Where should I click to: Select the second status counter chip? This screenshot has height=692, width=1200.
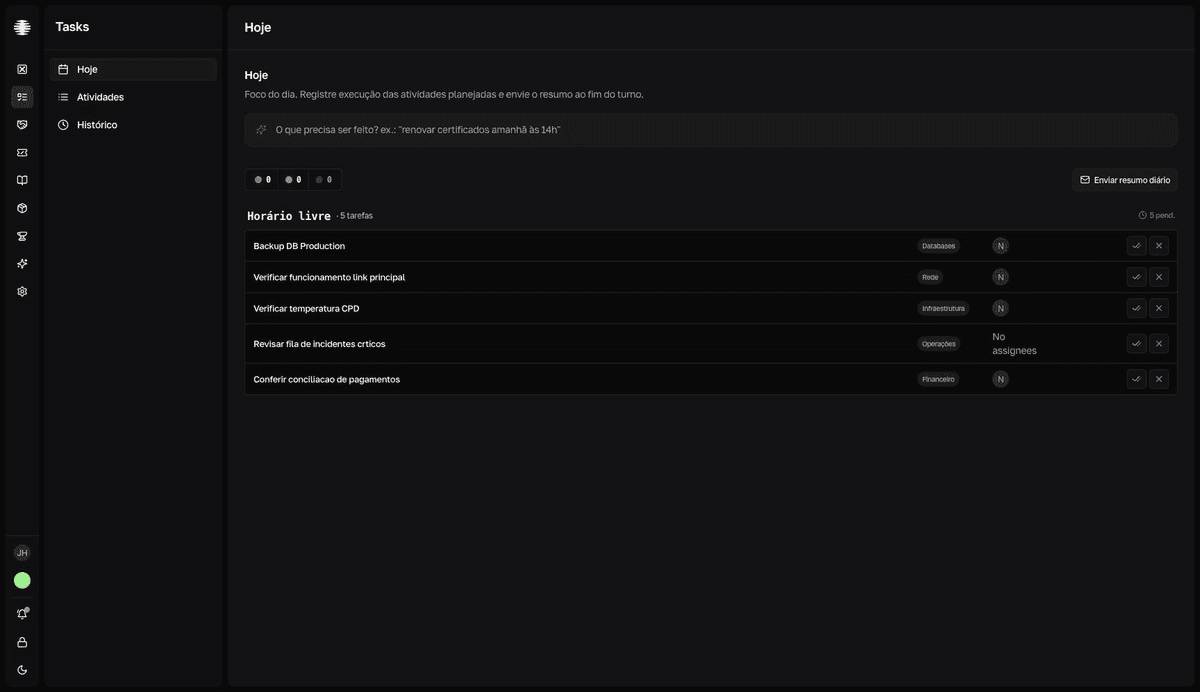[x=293, y=180]
